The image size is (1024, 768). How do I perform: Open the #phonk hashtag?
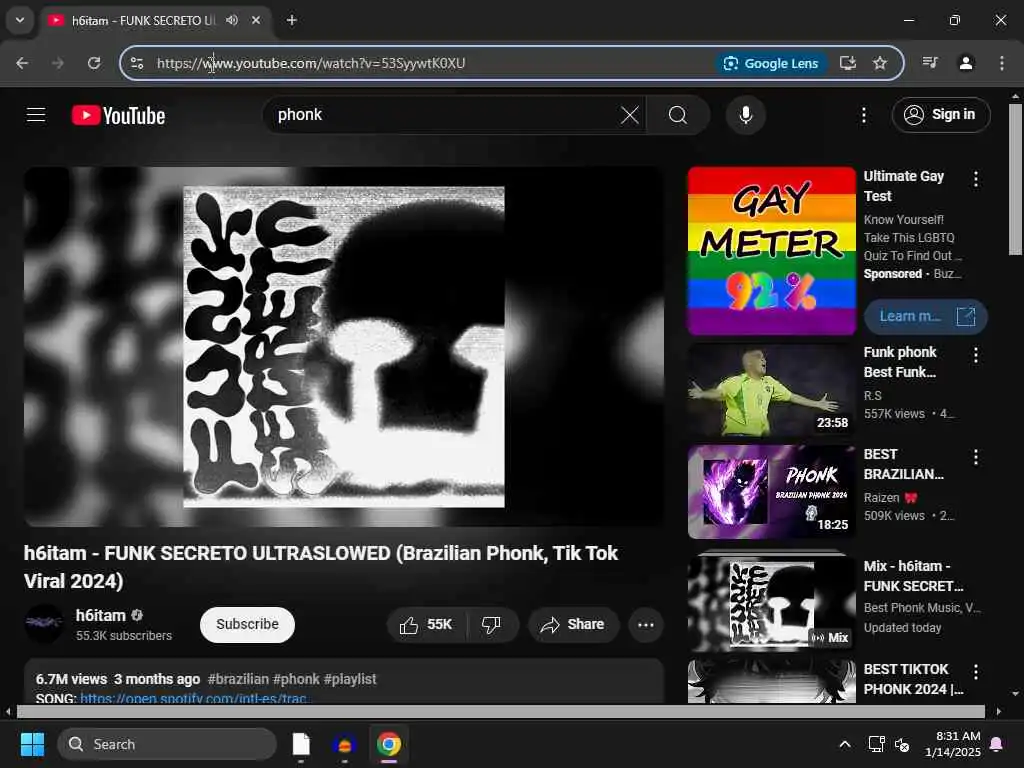pyautogui.click(x=296, y=679)
